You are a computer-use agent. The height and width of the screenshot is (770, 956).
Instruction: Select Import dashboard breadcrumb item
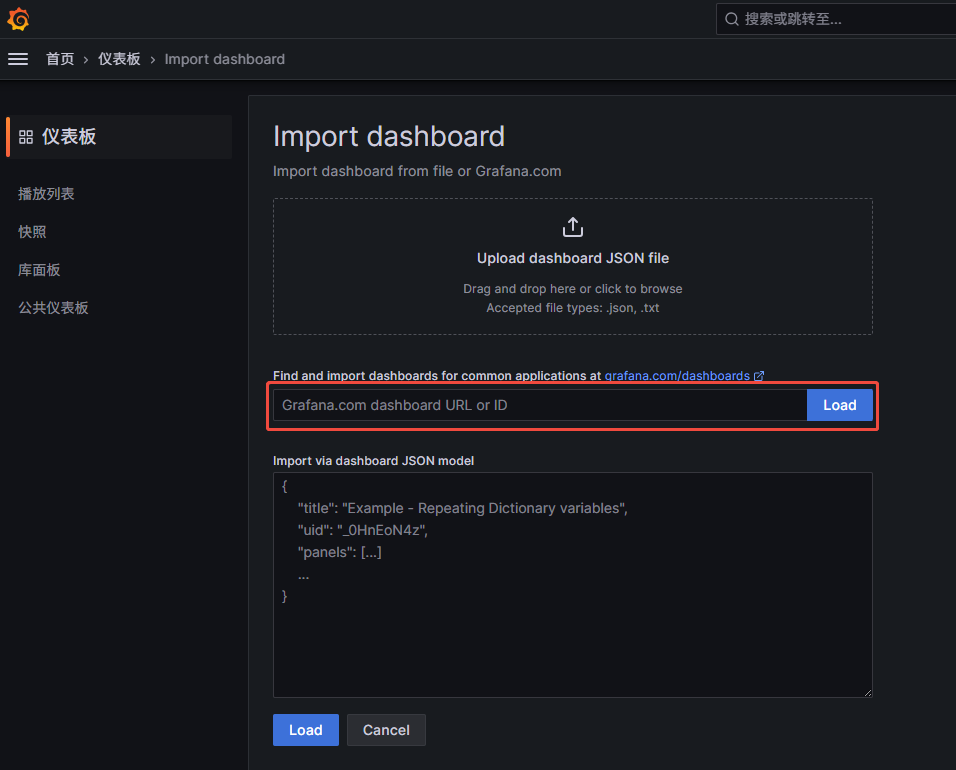[224, 59]
